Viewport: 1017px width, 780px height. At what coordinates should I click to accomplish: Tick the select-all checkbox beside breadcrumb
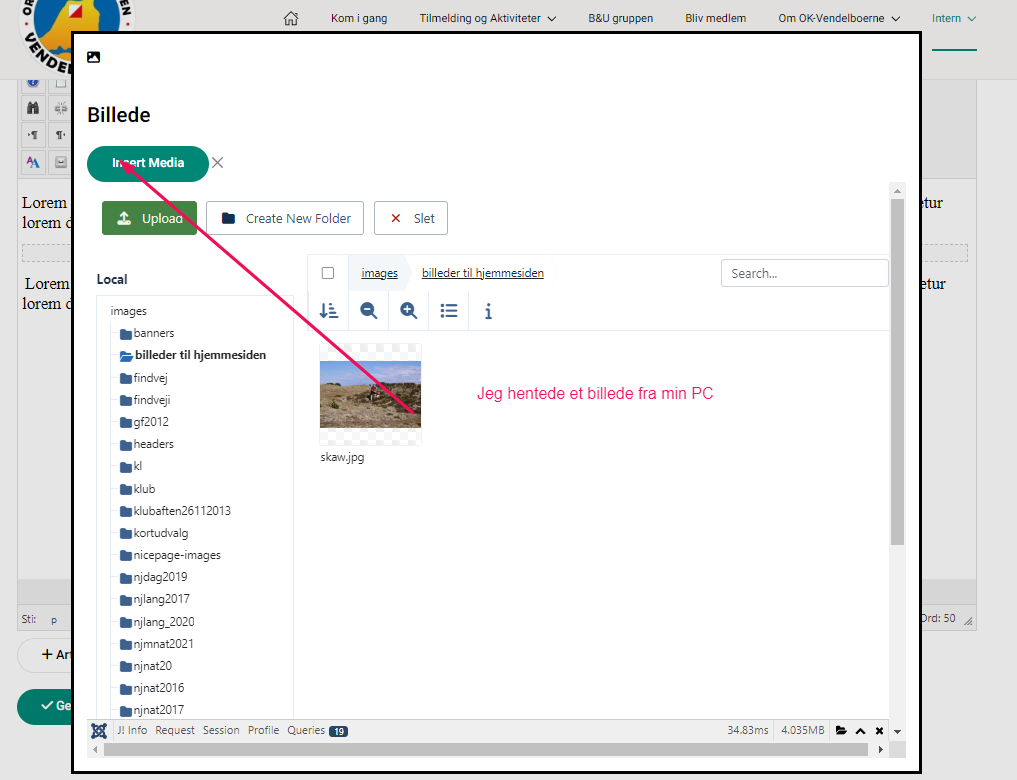coord(328,273)
